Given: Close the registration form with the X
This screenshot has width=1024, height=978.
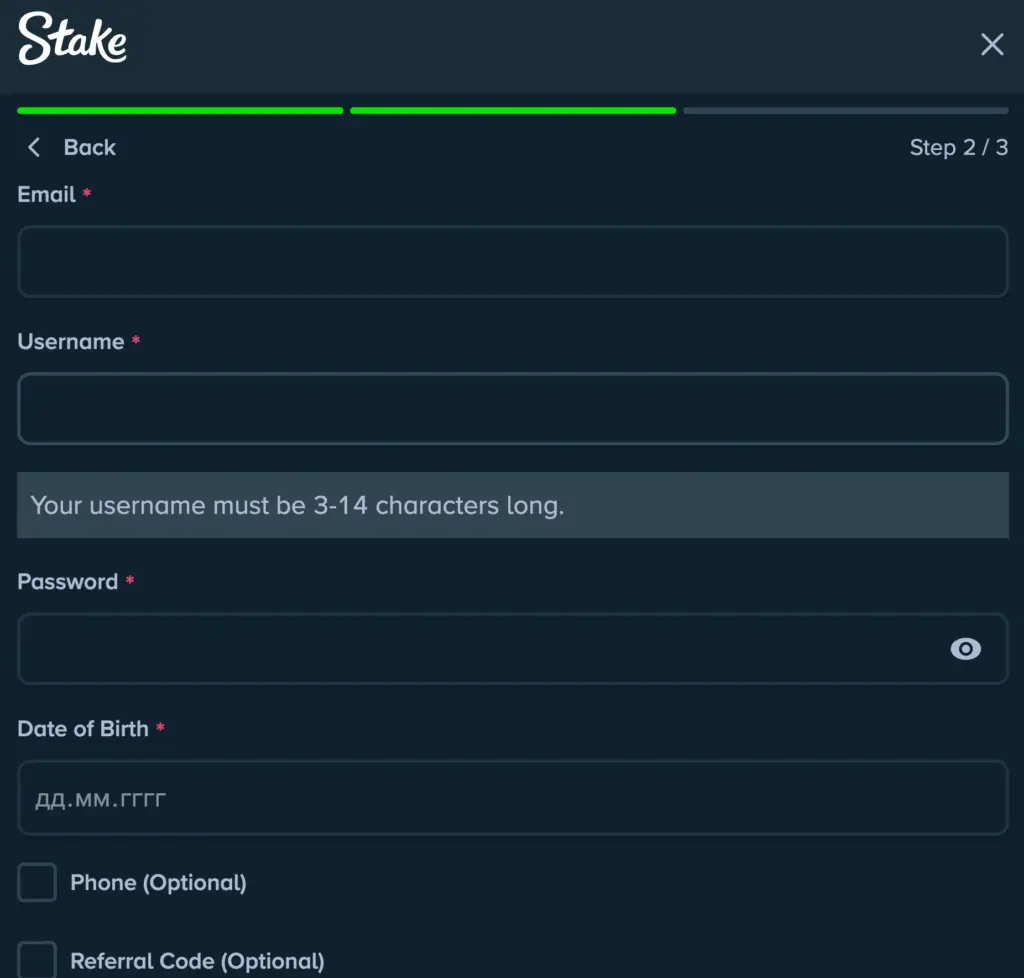Looking at the screenshot, I should [x=992, y=44].
